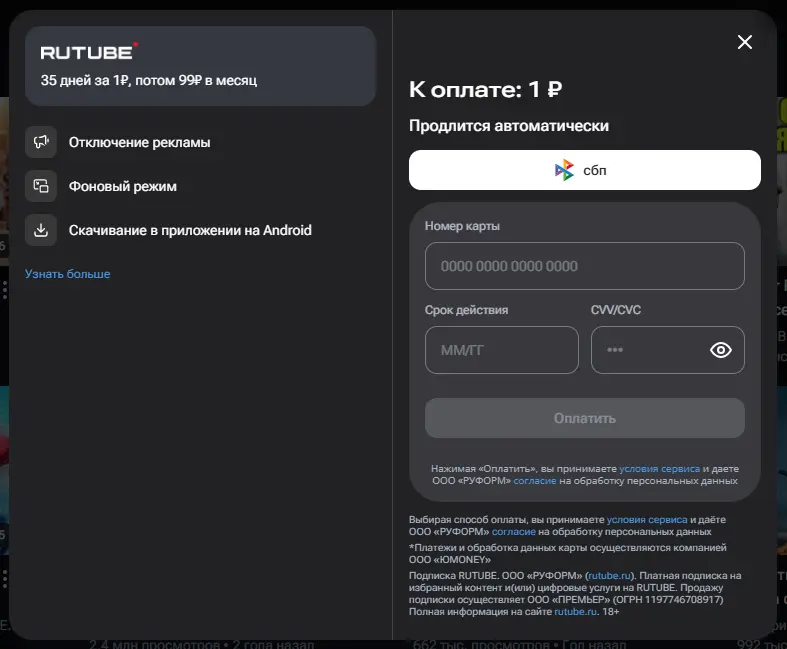Open условия сервиса link below the form
787x649 pixels.
(x=647, y=520)
